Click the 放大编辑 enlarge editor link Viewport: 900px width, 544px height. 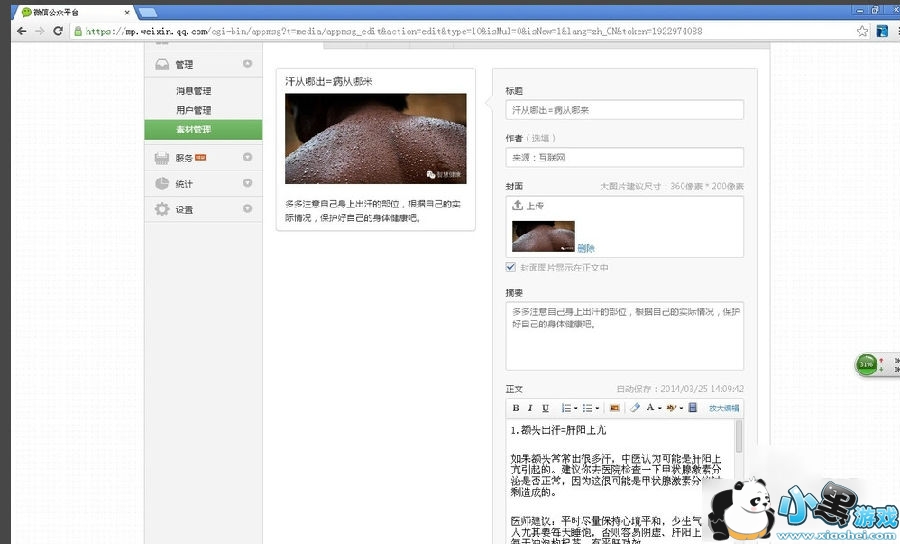[x=724, y=408]
